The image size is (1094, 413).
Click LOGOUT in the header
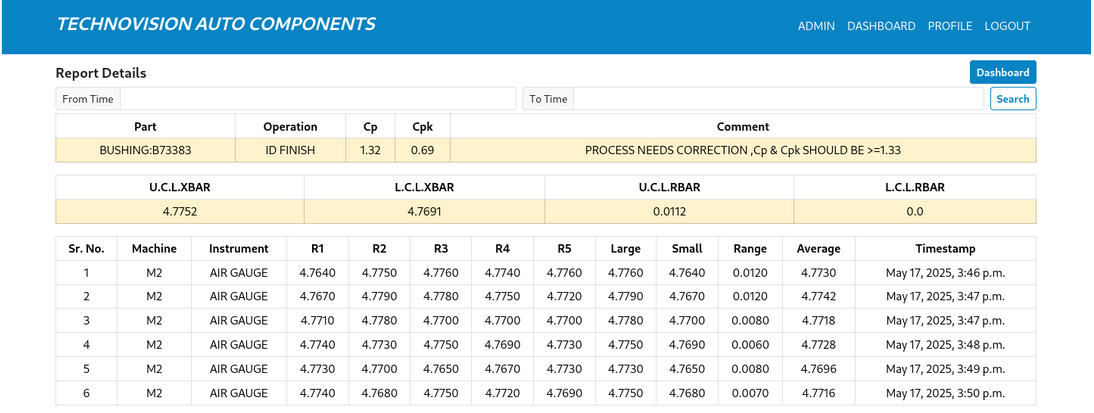click(1007, 26)
